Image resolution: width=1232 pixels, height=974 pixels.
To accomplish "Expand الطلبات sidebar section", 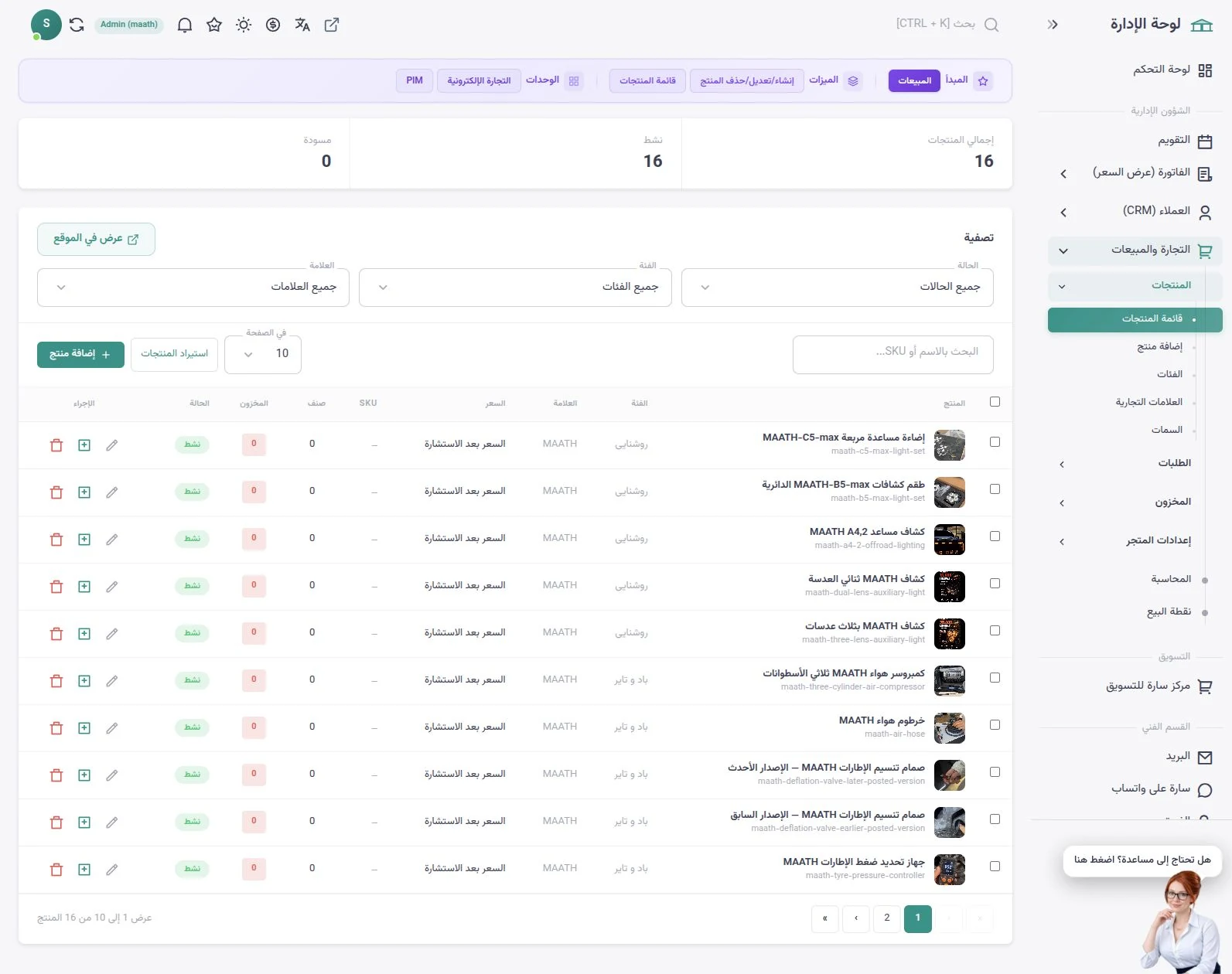I will pyautogui.click(x=1135, y=464).
